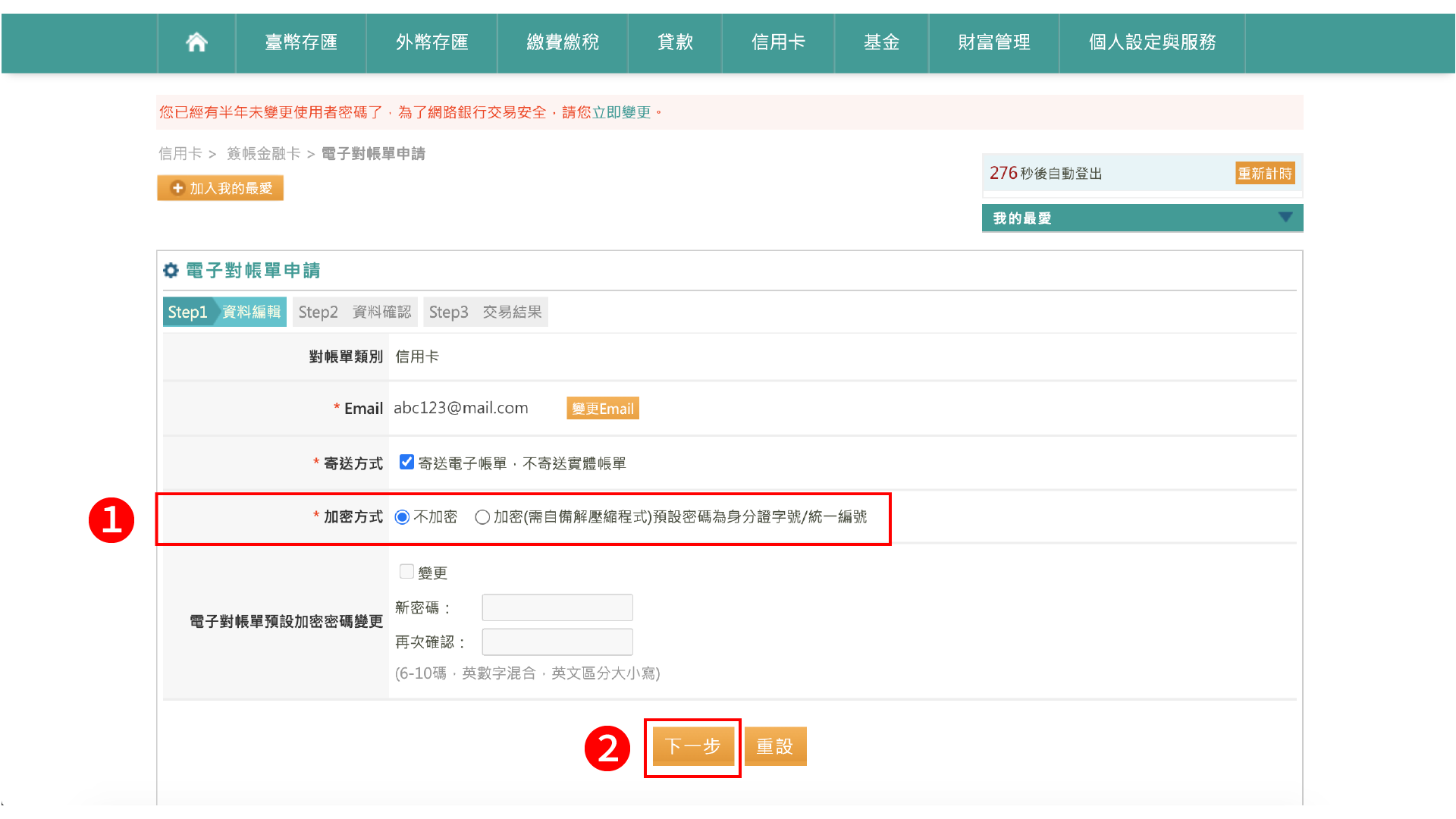
Task: Click the 再次確認 password field
Action: pyautogui.click(x=557, y=642)
